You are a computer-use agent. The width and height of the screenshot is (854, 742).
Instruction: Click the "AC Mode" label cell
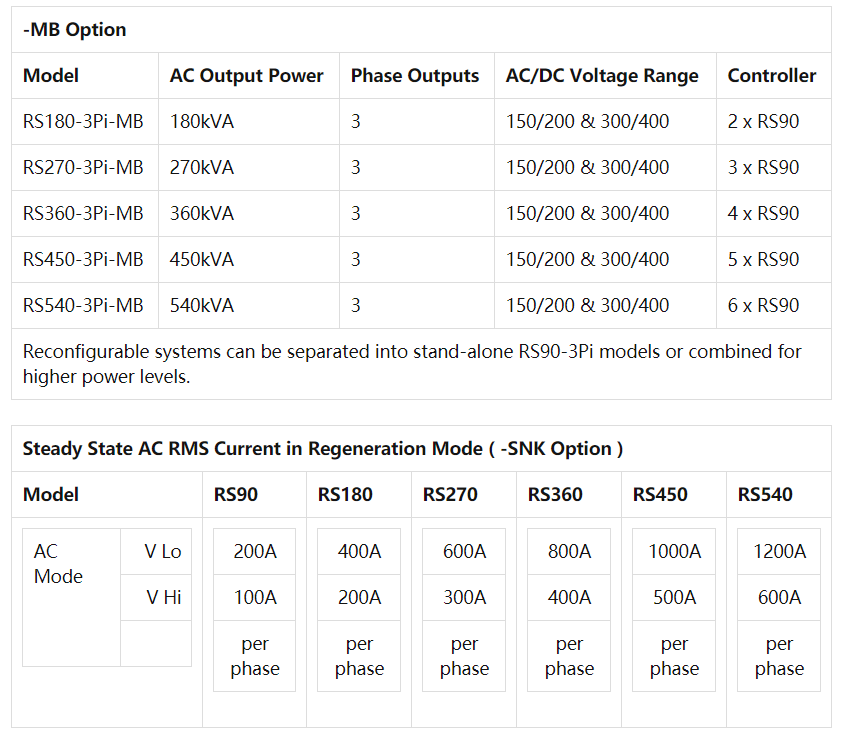(x=59, y=565)
